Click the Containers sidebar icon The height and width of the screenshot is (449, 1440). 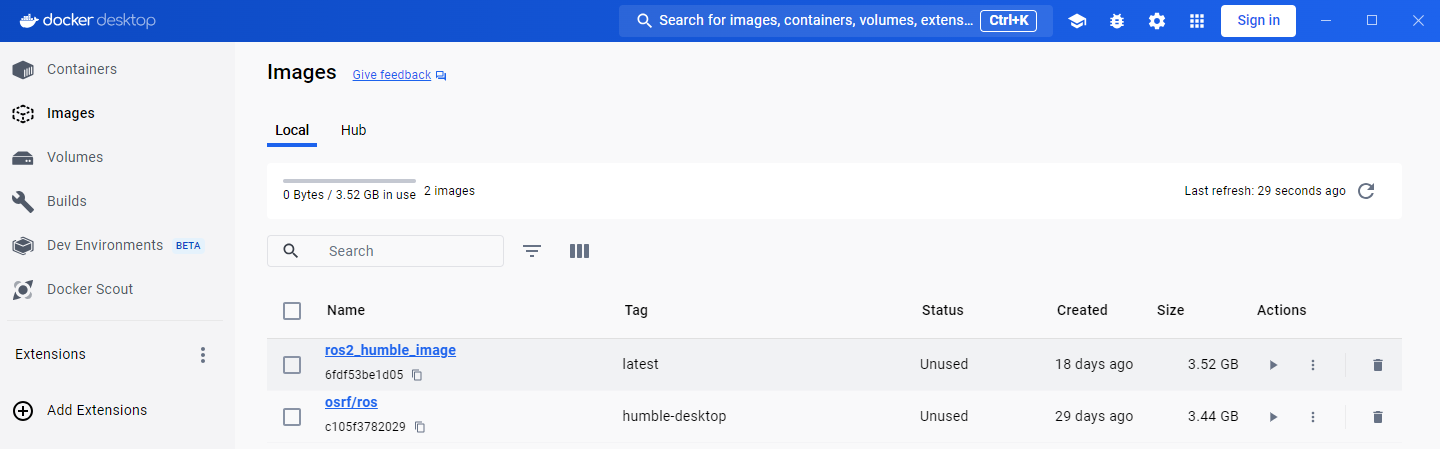point(23,69)
